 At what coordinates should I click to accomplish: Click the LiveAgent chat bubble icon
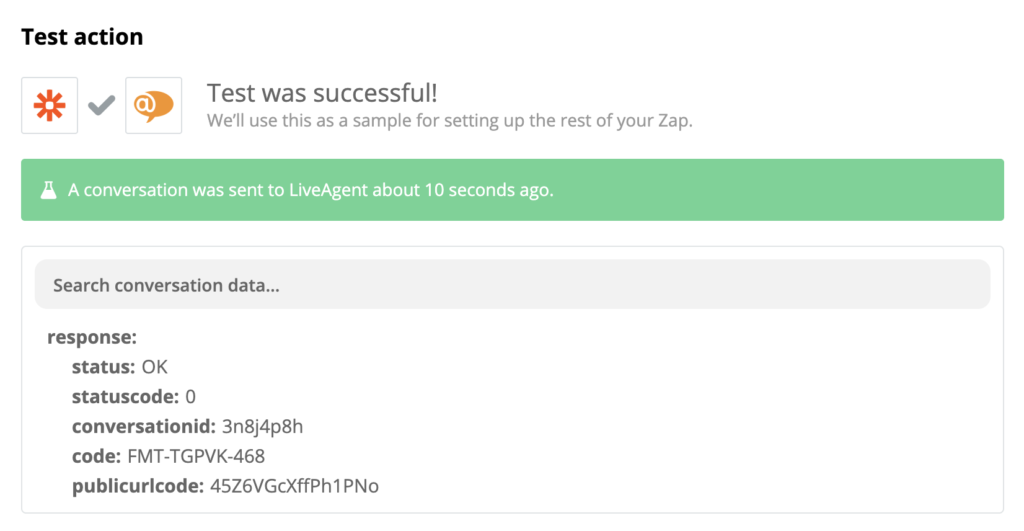coord(153,105)
